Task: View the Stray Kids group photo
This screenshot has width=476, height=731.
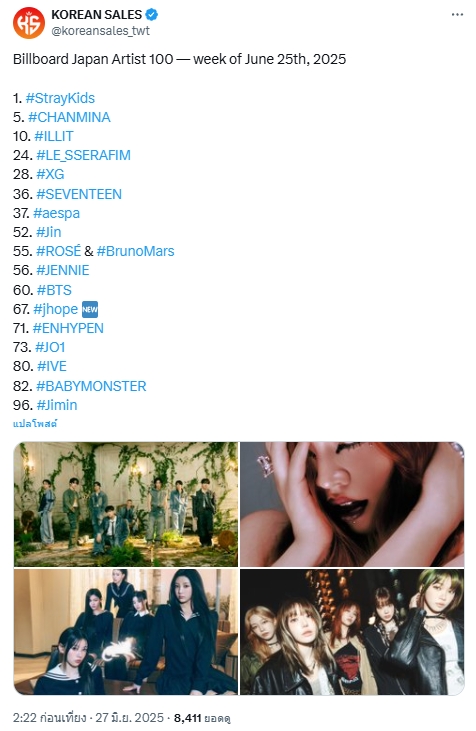Action: point(126,504)
